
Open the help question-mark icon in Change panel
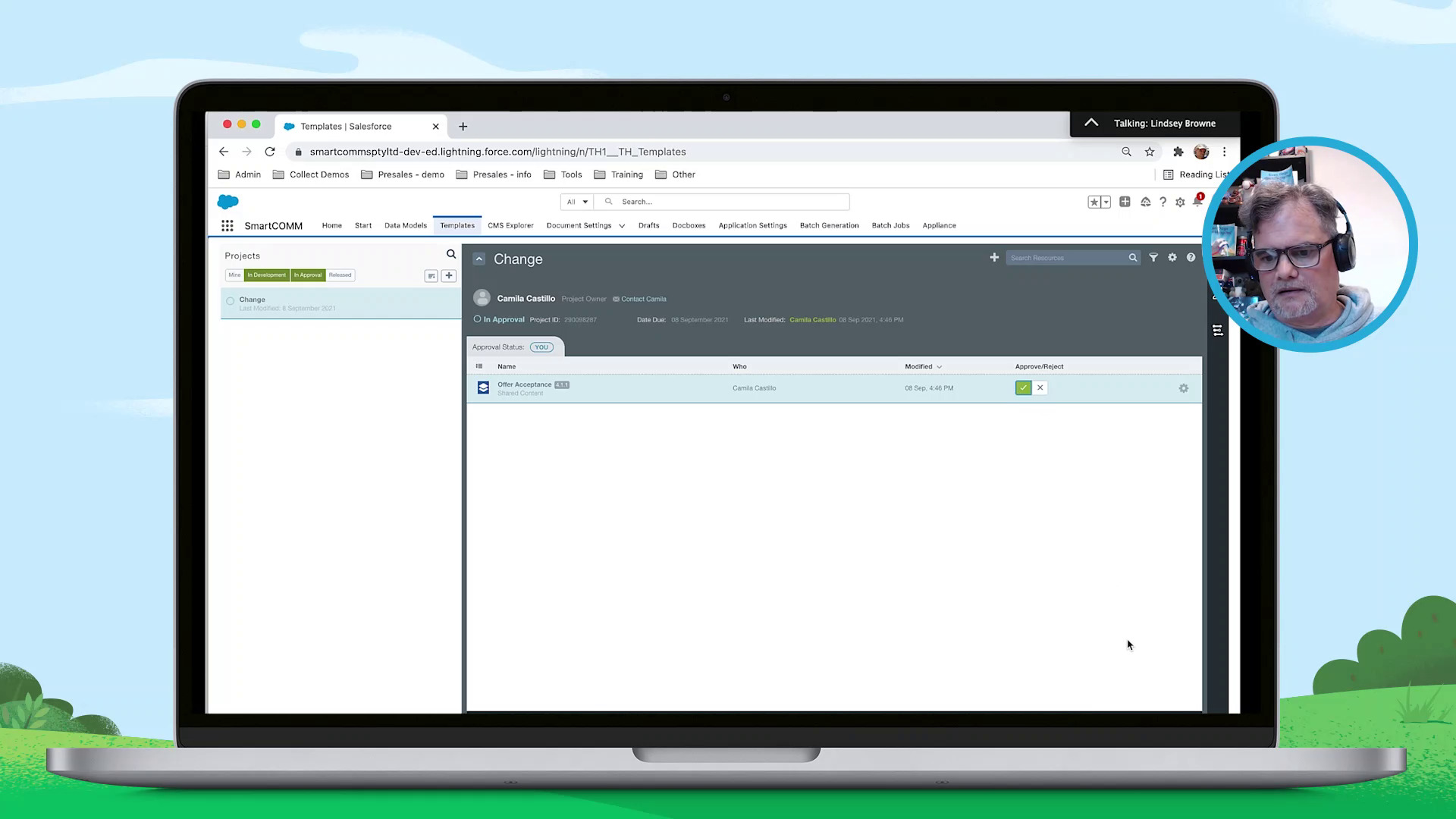tap(1191, 258)
